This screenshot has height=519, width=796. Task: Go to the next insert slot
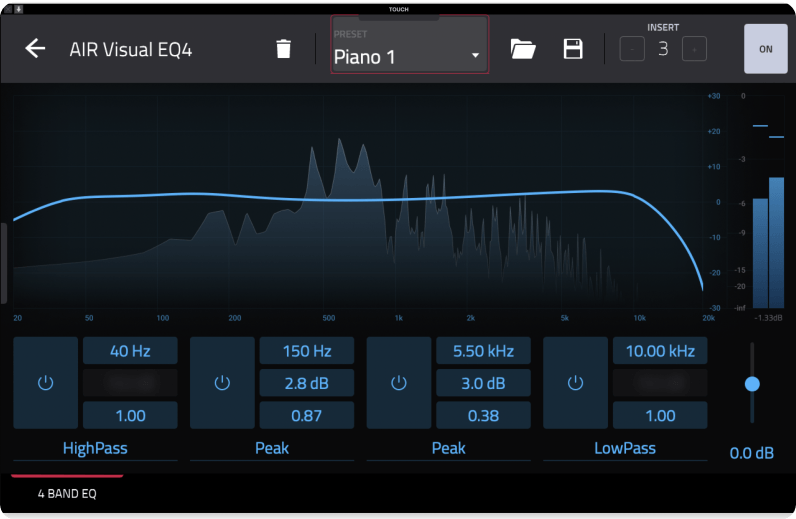[694, 48]
